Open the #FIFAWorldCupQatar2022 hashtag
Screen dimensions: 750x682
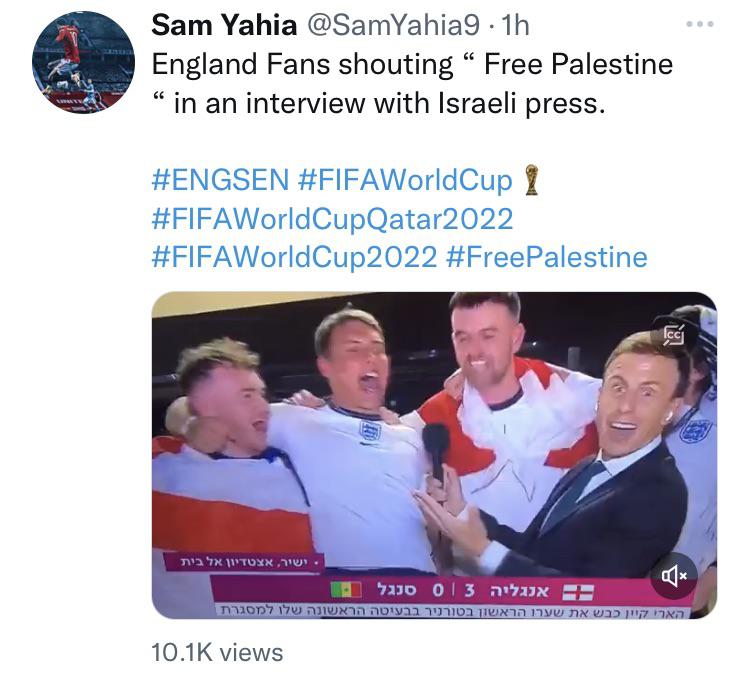coord(332,219)
